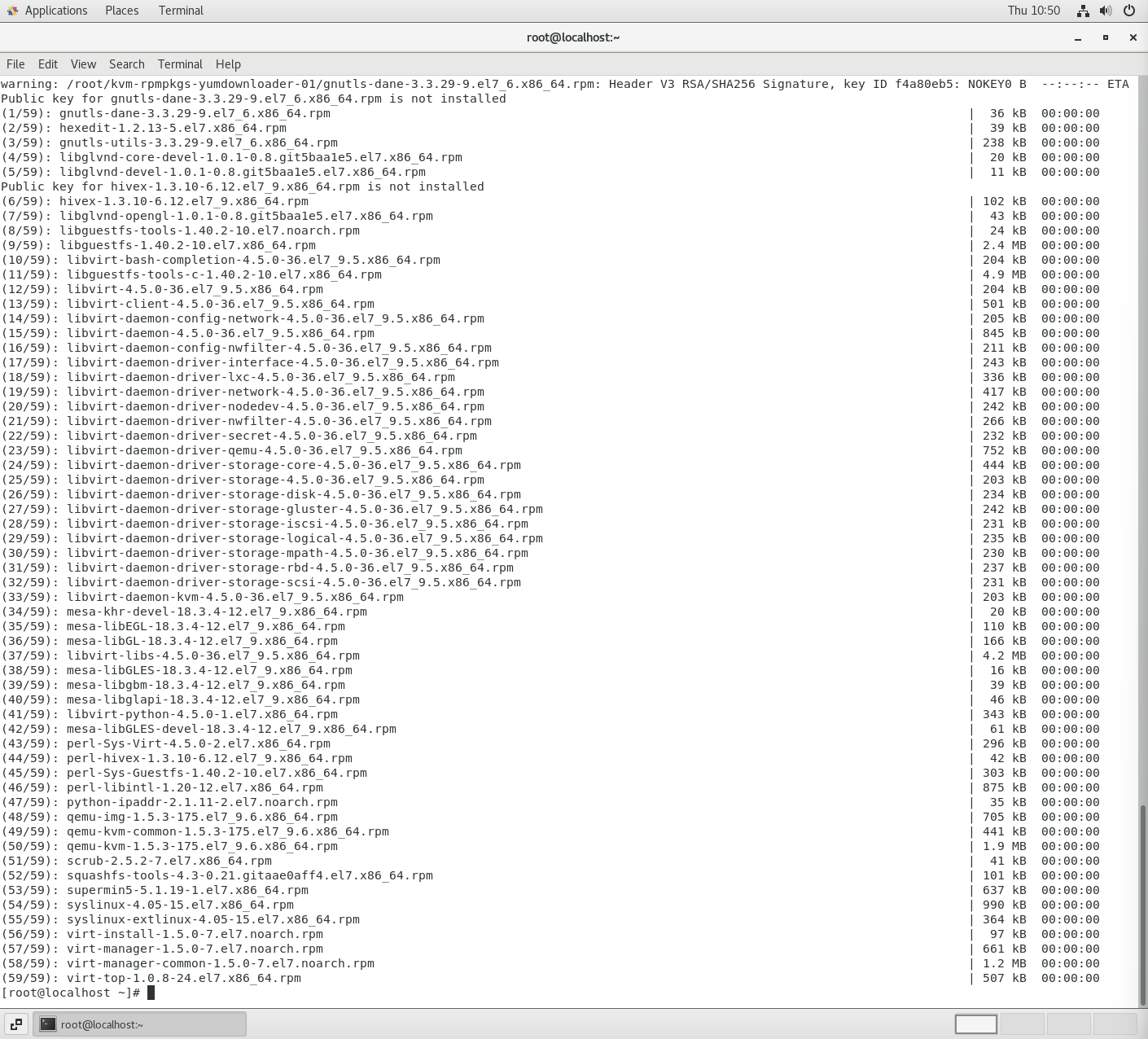The height and width of the screenshot is (1039, 1148).
Task: Click libvirt-client-4.5.0-36 package line
Action: (220, 304)
